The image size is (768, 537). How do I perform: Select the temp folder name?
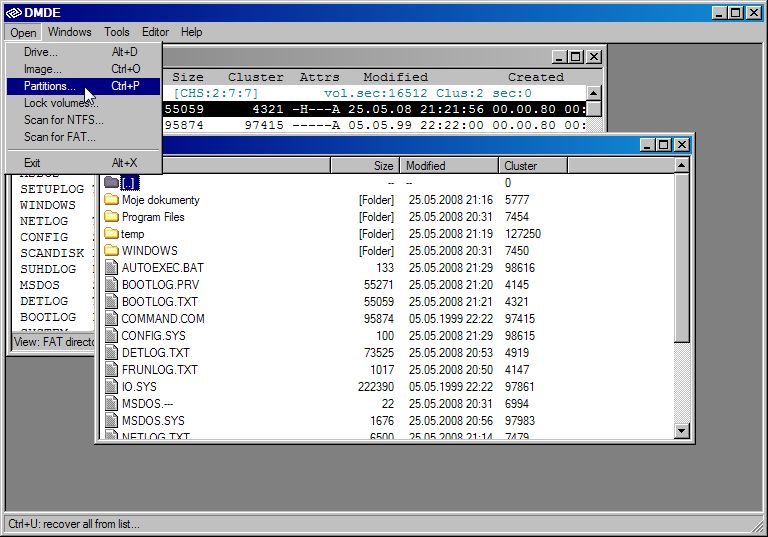133,234
